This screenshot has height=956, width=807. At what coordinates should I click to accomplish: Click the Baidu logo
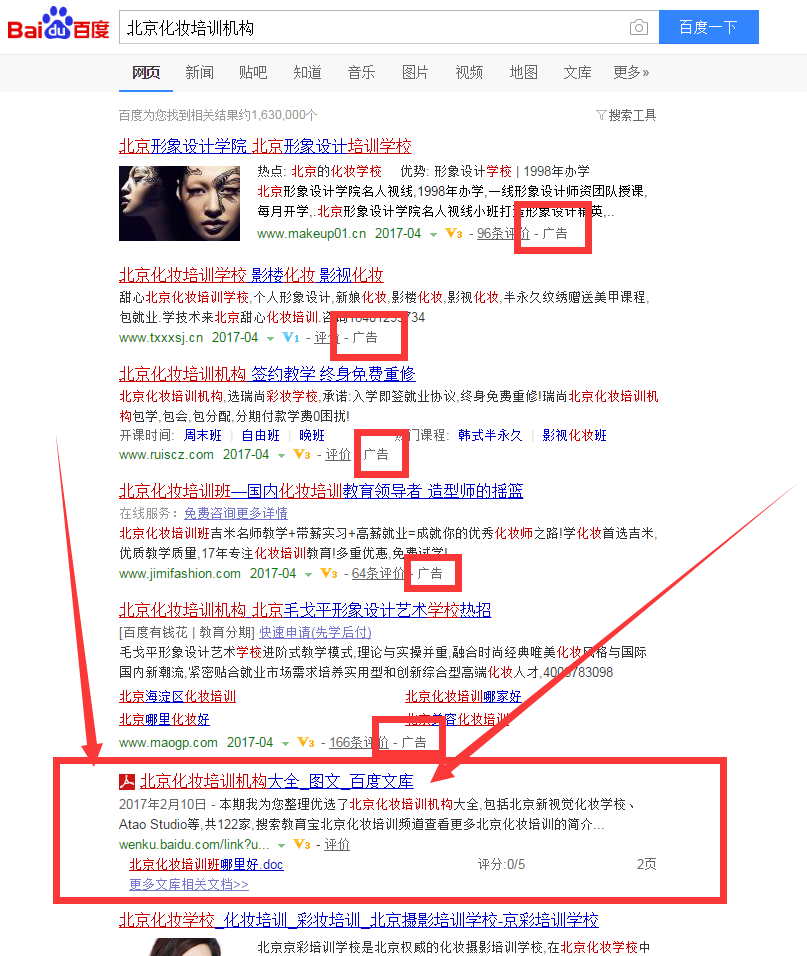coord(59,24)
